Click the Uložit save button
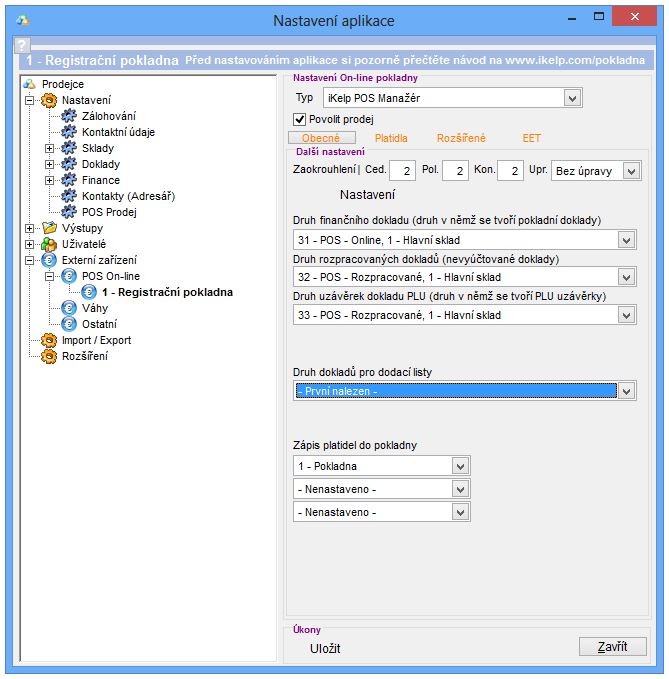 click(325, 648)
